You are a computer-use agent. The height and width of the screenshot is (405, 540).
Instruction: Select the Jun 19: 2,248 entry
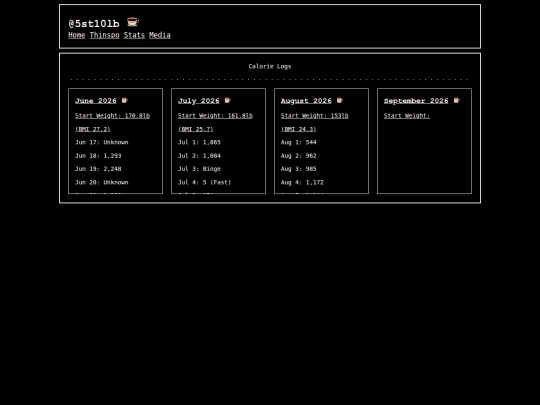pyautogui.click(x=98, y=169)
